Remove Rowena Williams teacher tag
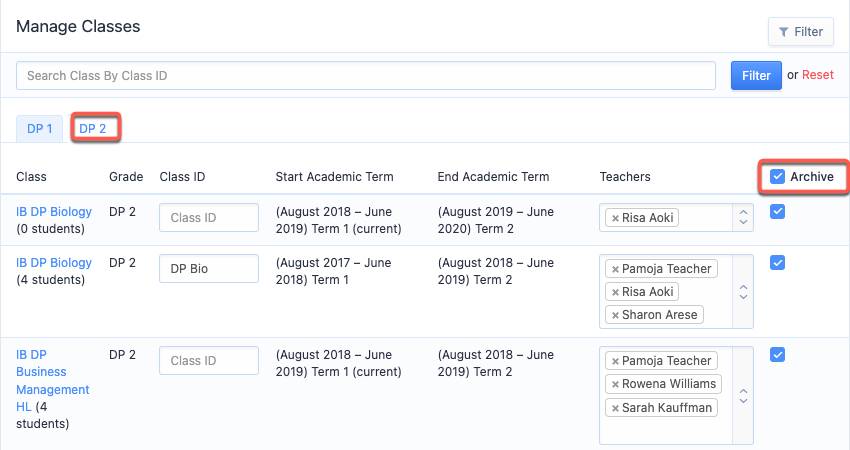This screenshot has height=450, width=850. click(615, 384)
